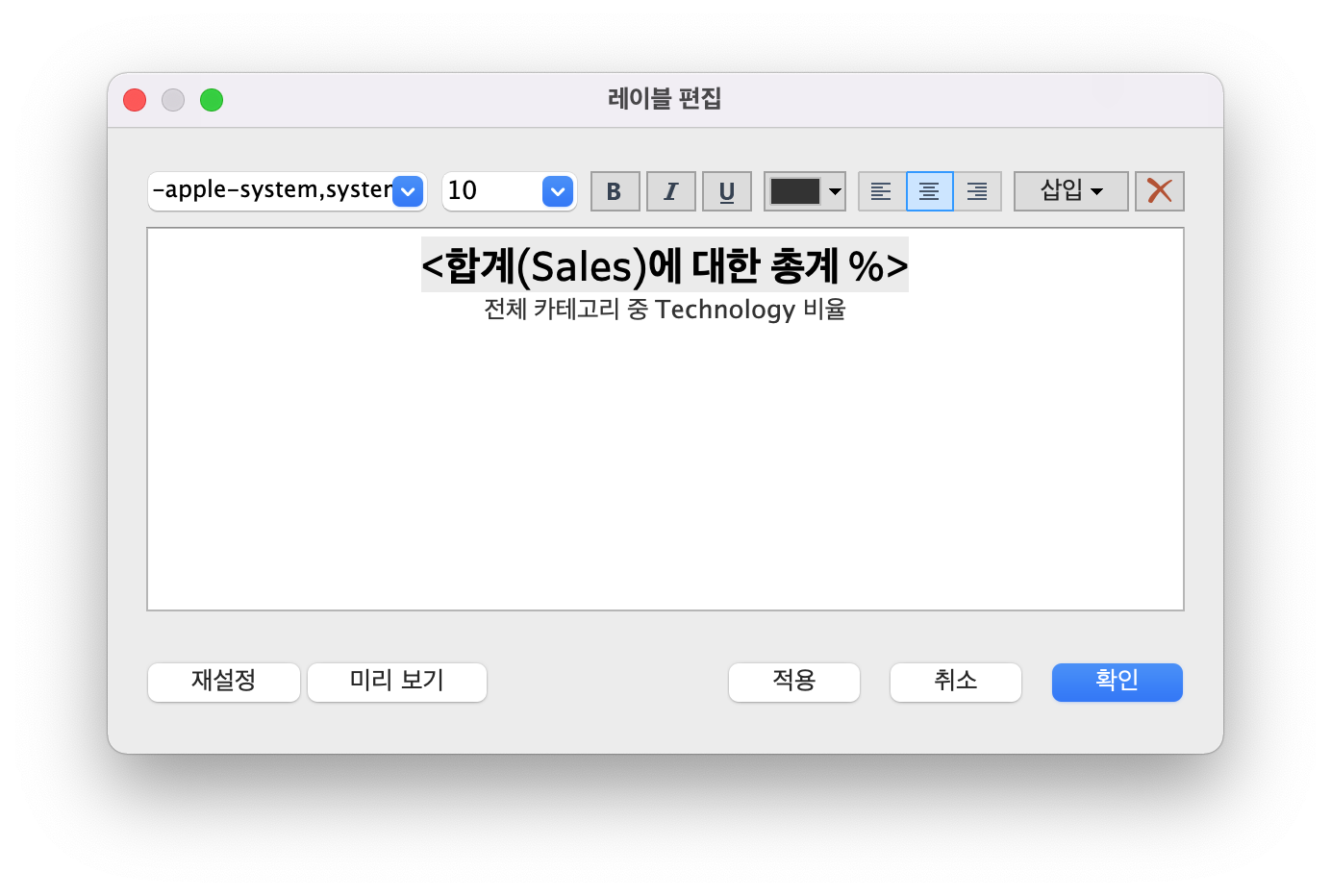Center align the label text

click(929, 191)
